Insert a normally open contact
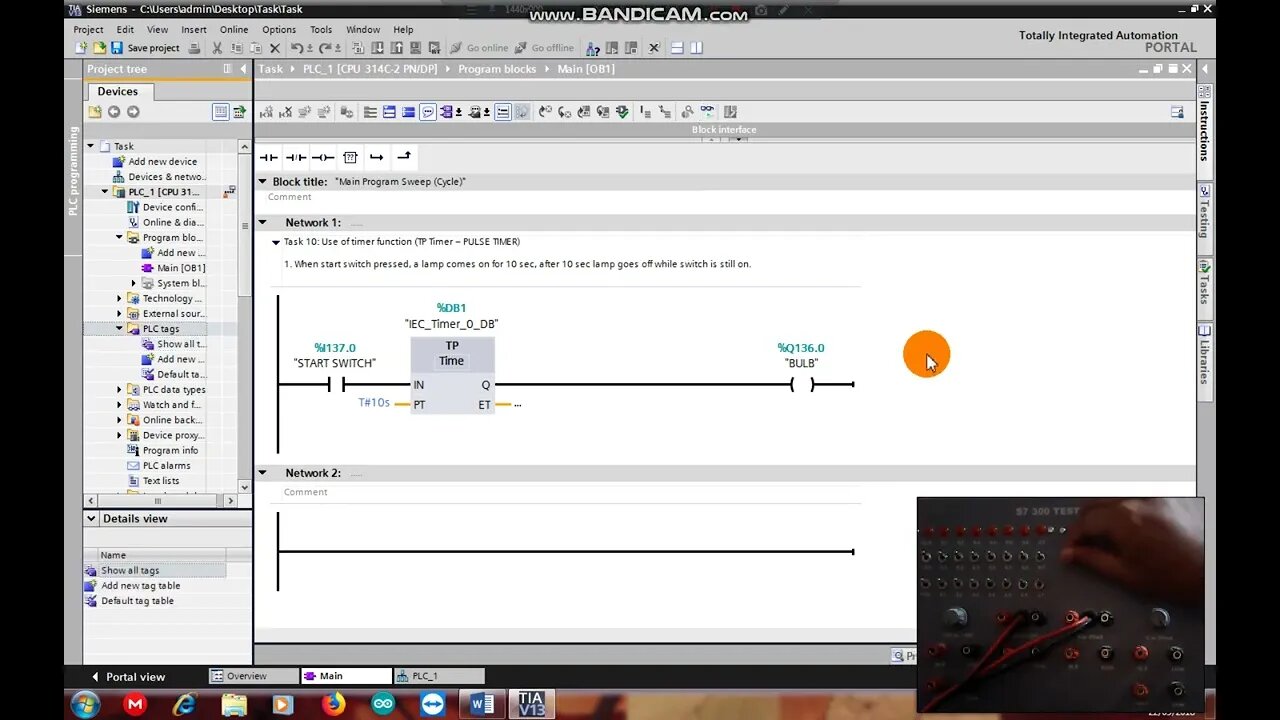Image resolution: width=1280 pixels, height=720 pixels. pyautogui.click(x=268, y=157)
